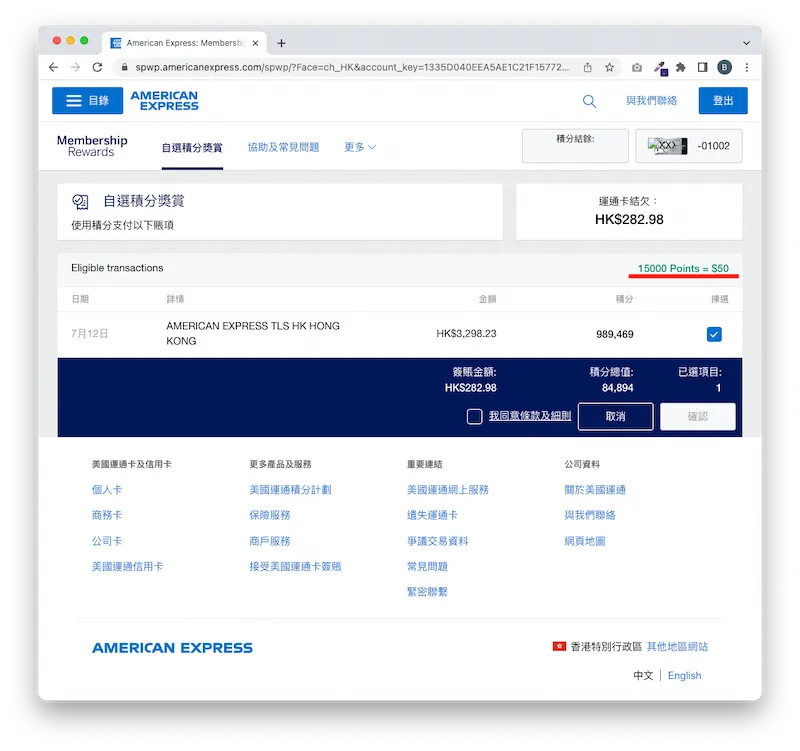The height and width of the screenshot is (751, 800).
Task: Click the camera extension icon
Action: point(637,67)
